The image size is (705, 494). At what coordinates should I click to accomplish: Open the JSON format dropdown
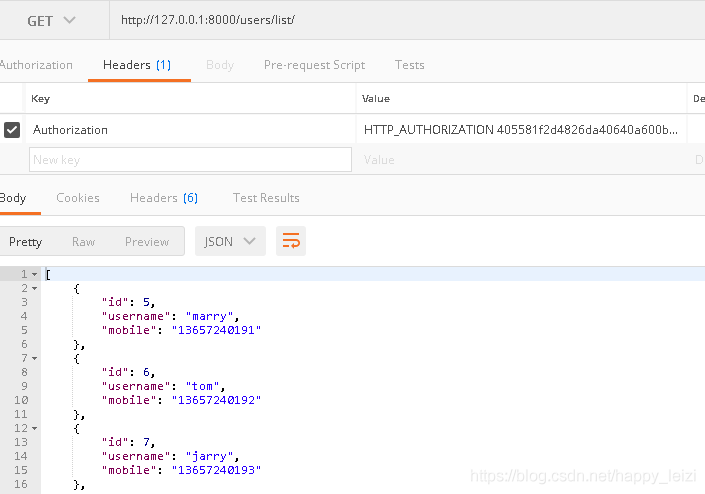pyautogui.click(x=230, y=241)
